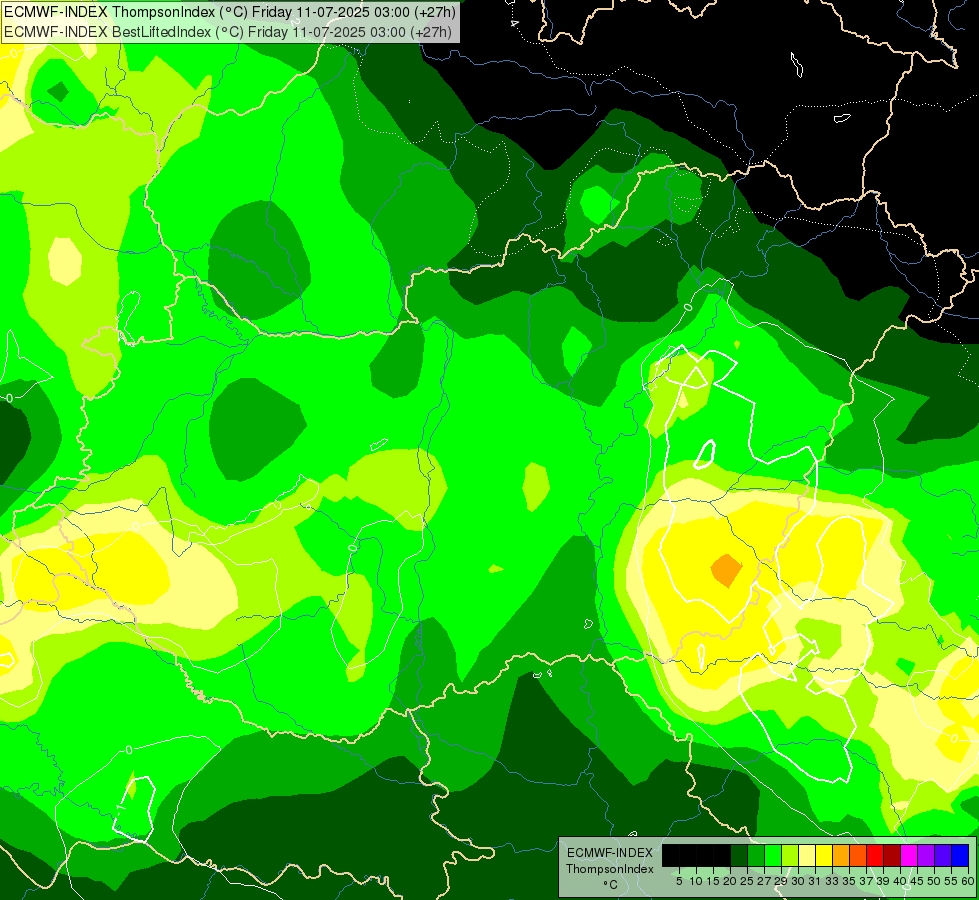
Task: Click the lime 29–30 legend swatch
Action: (790, 855)
